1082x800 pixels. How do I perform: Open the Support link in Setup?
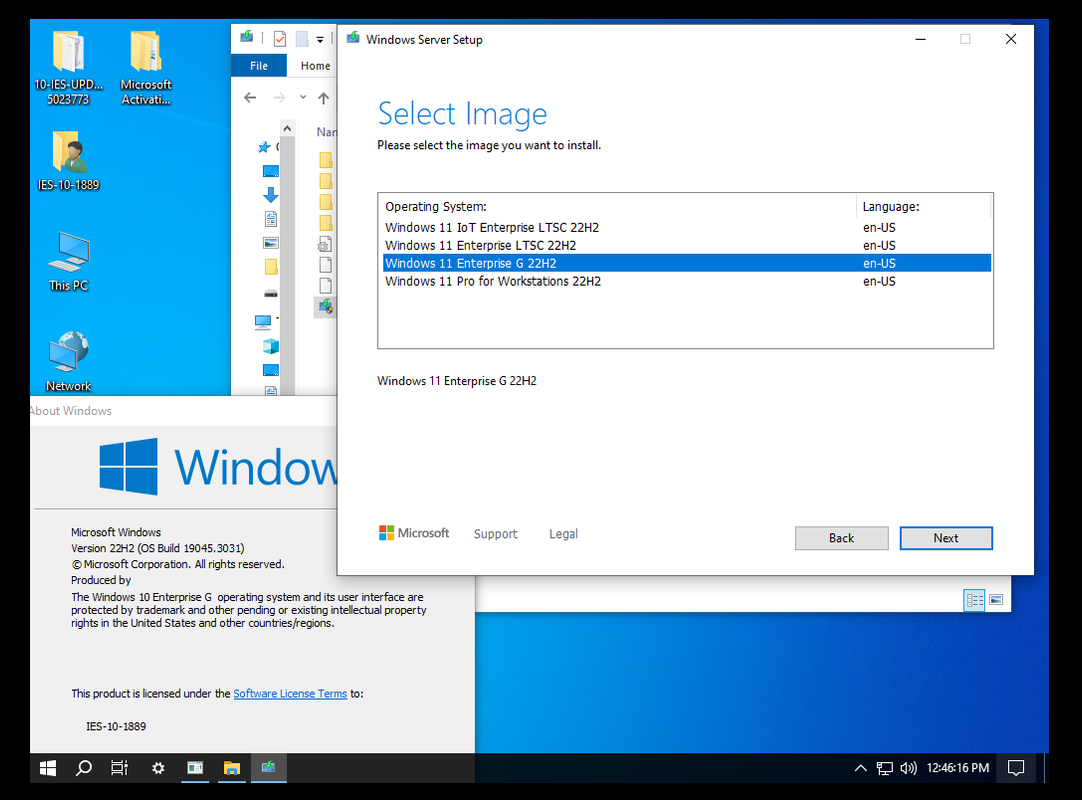coord(495,534)
